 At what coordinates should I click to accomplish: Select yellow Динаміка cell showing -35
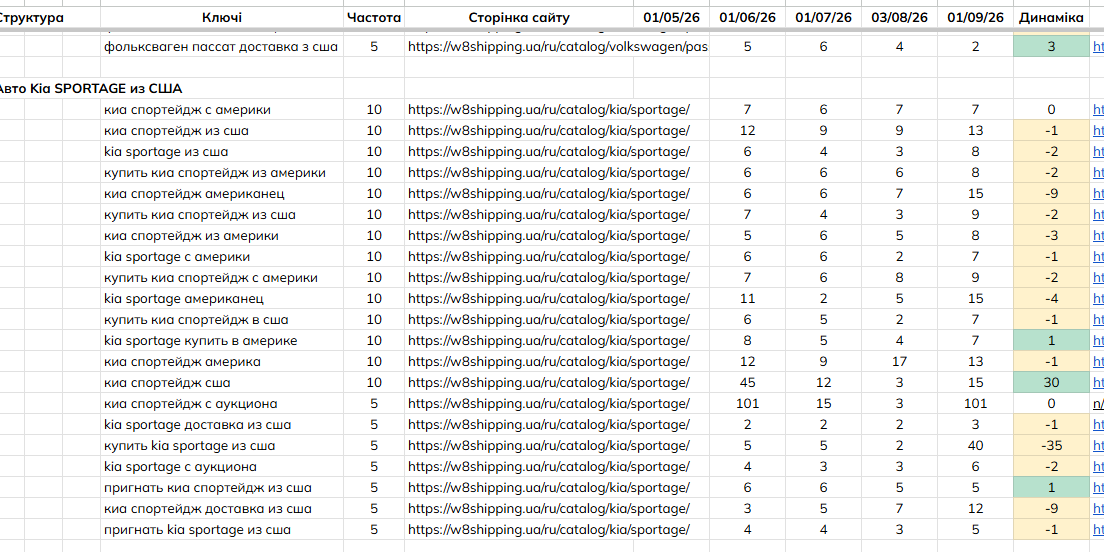(x=1051, y=445)
